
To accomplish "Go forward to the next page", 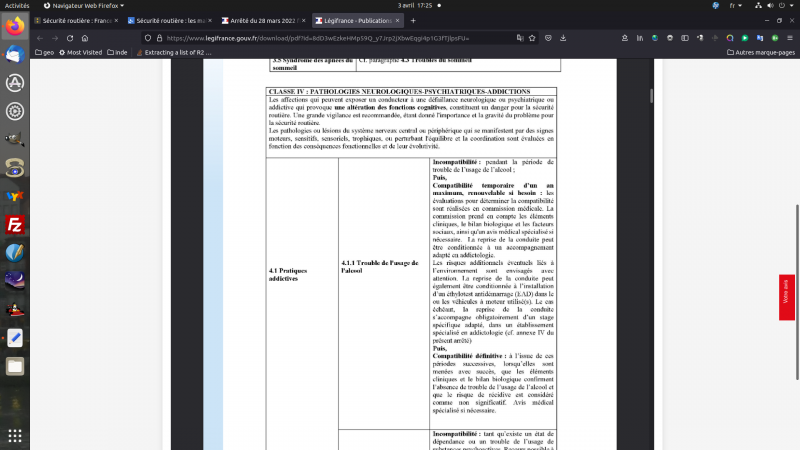I will 55,38.
